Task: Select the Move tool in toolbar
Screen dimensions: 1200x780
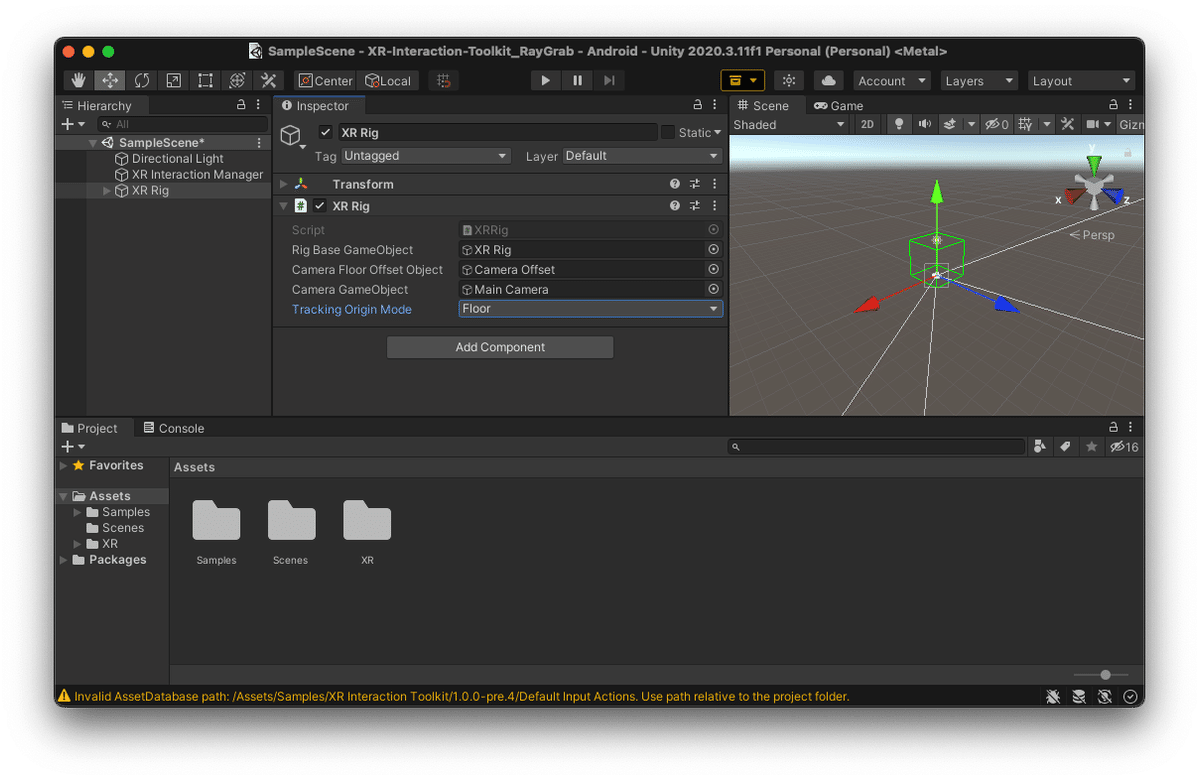Action: pos(110,81)
